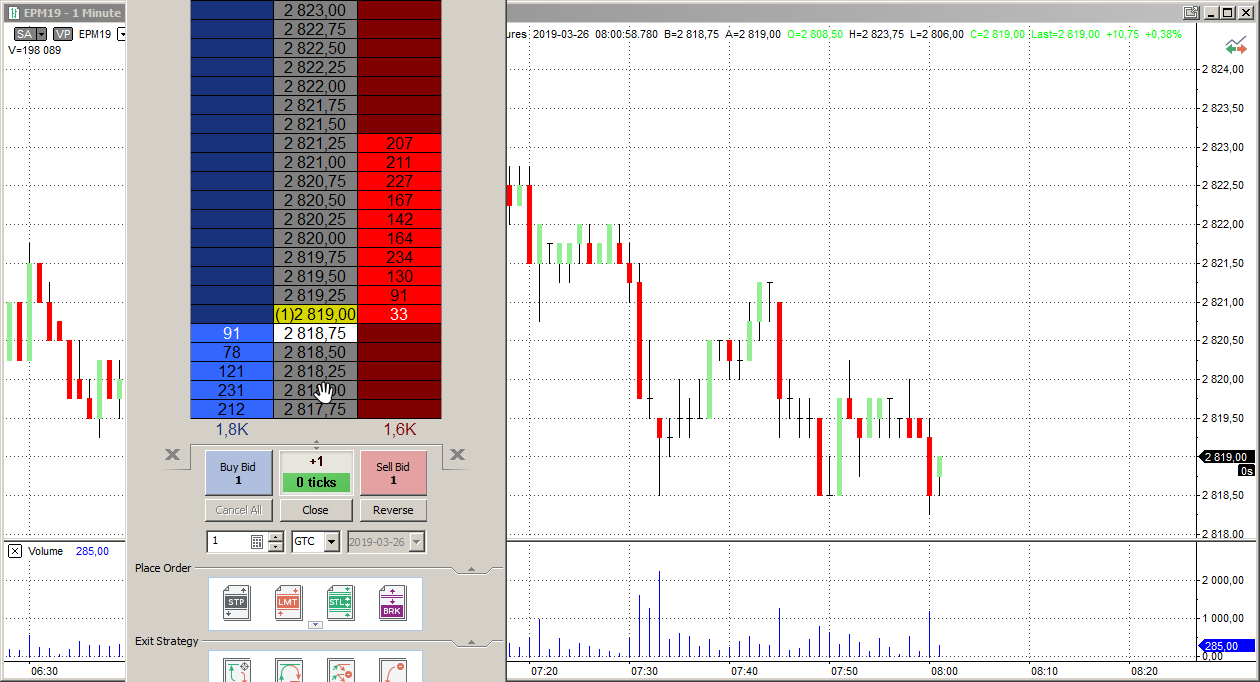This screenshot has width=1260, height=682.
Task: Click the second Exit Strategy icon with curved arrow
Action: coord(288,670)
